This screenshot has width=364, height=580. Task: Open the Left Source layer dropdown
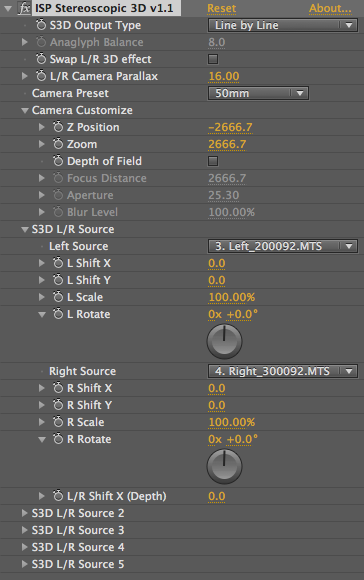(283, 246)
